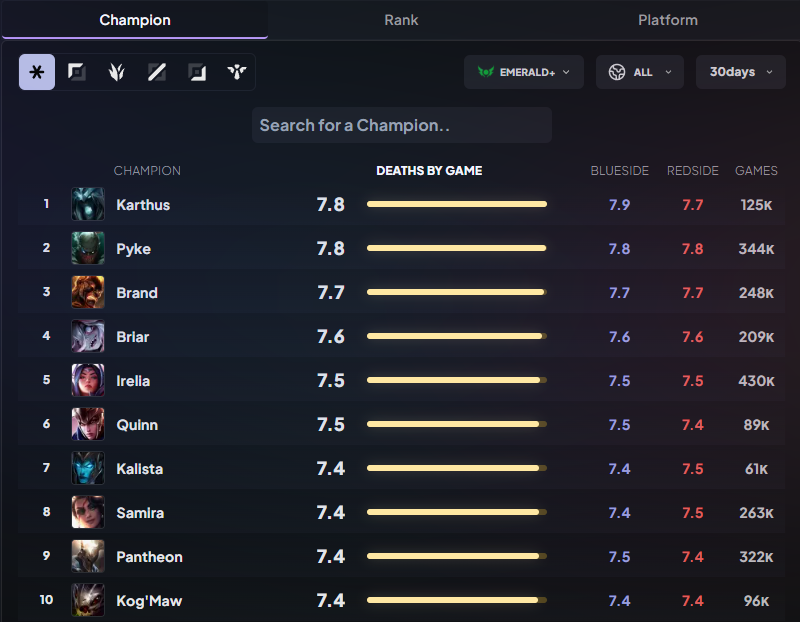Click the EMERALD+ dropdown chevron
This screenshot has width=800, height=622.
(x=566, y=72)
